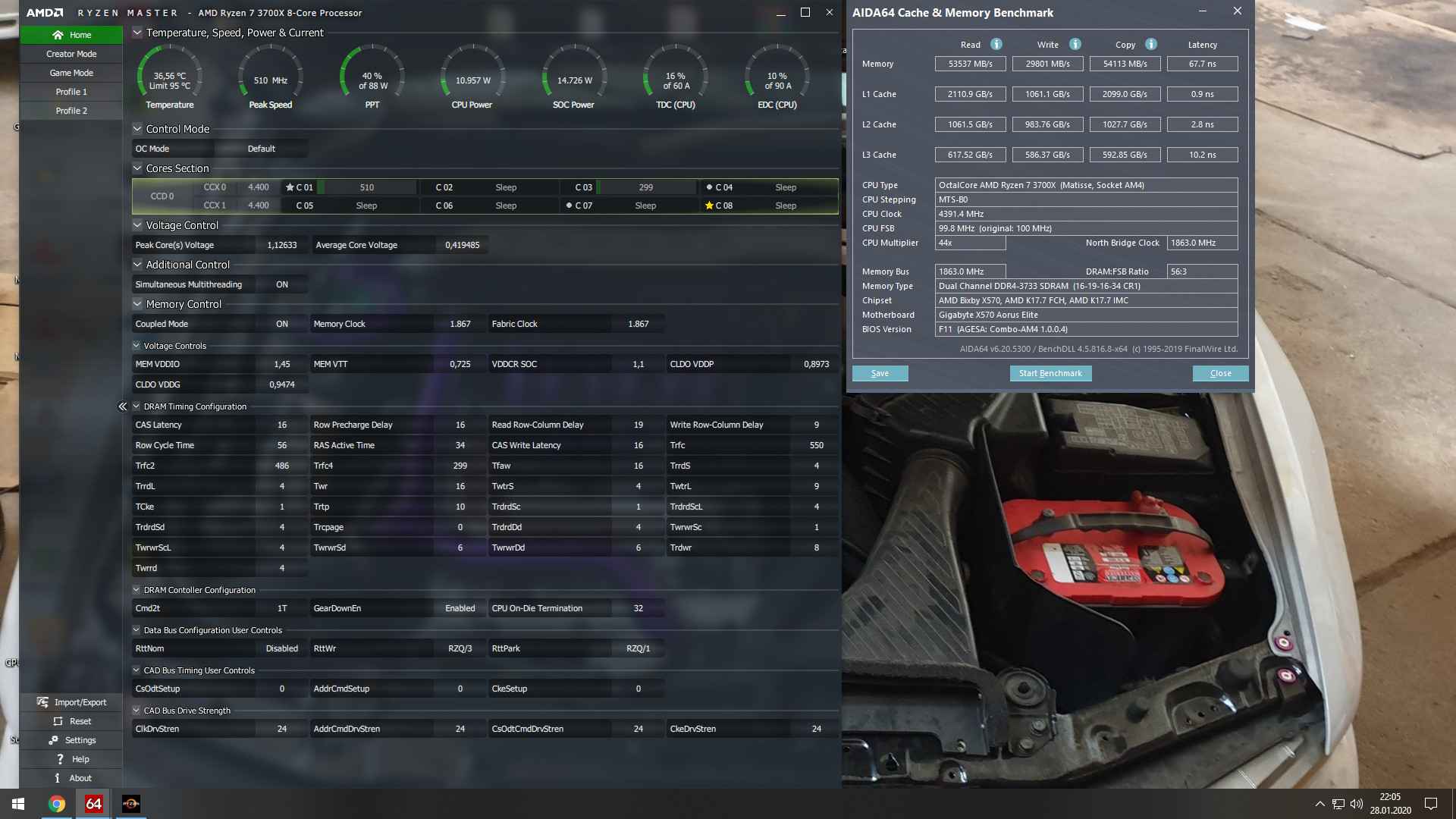The image size is (1456, 819).
Task: Click the Help question mark icon
Action: 60,759
